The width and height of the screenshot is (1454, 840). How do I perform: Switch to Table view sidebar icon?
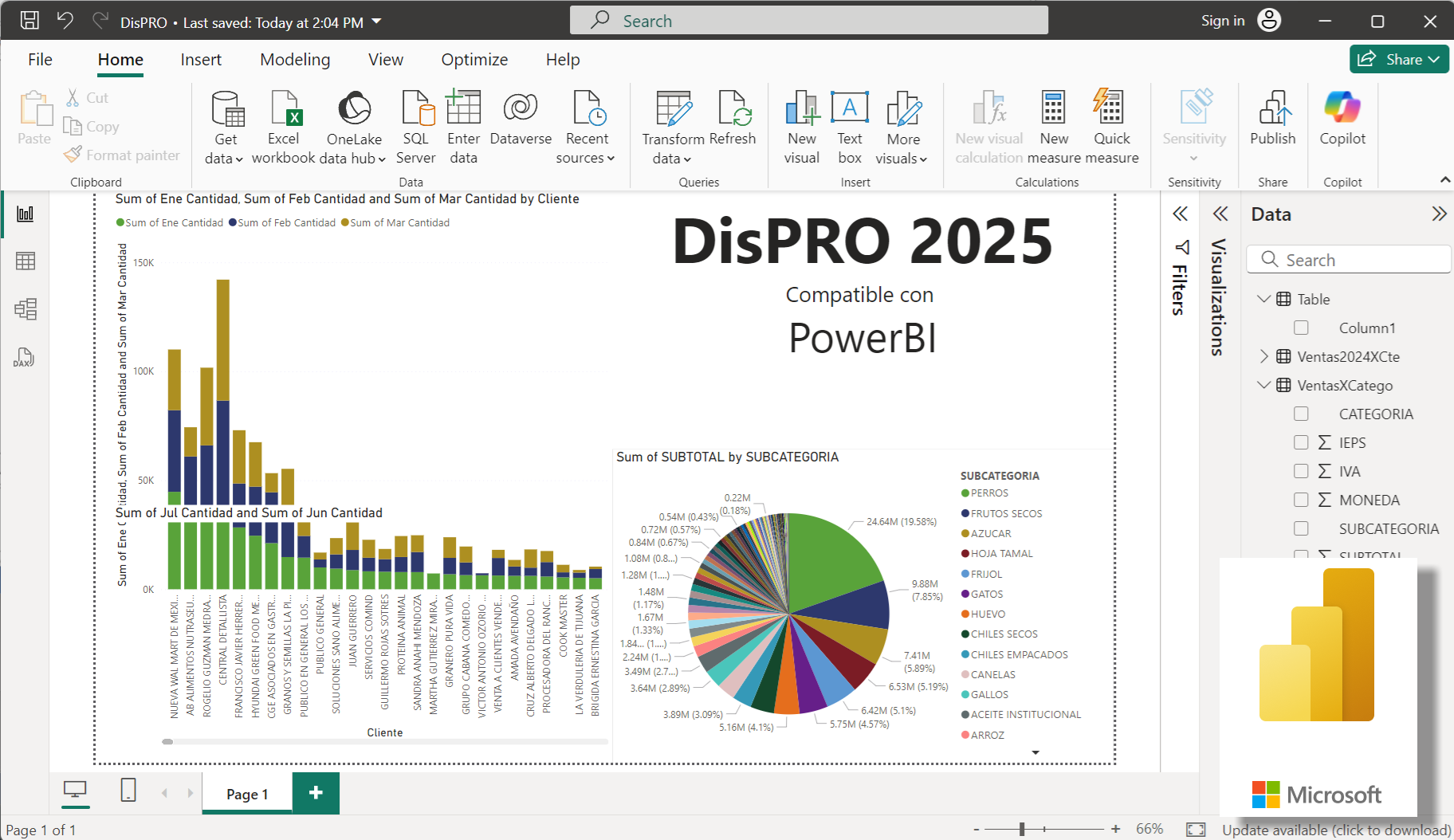tap(26, 261)
